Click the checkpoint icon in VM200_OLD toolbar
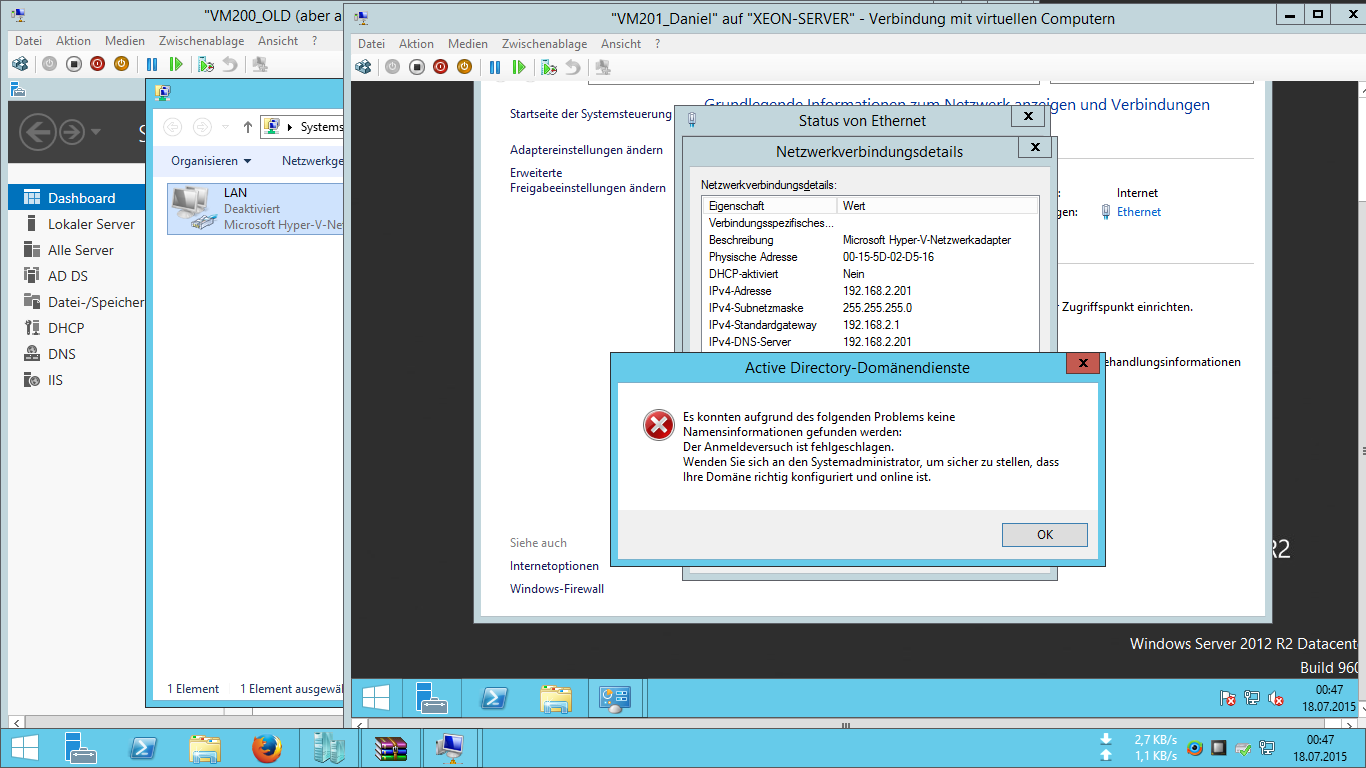The width and height of the screenshot is (1366, 768). [206, 64]
